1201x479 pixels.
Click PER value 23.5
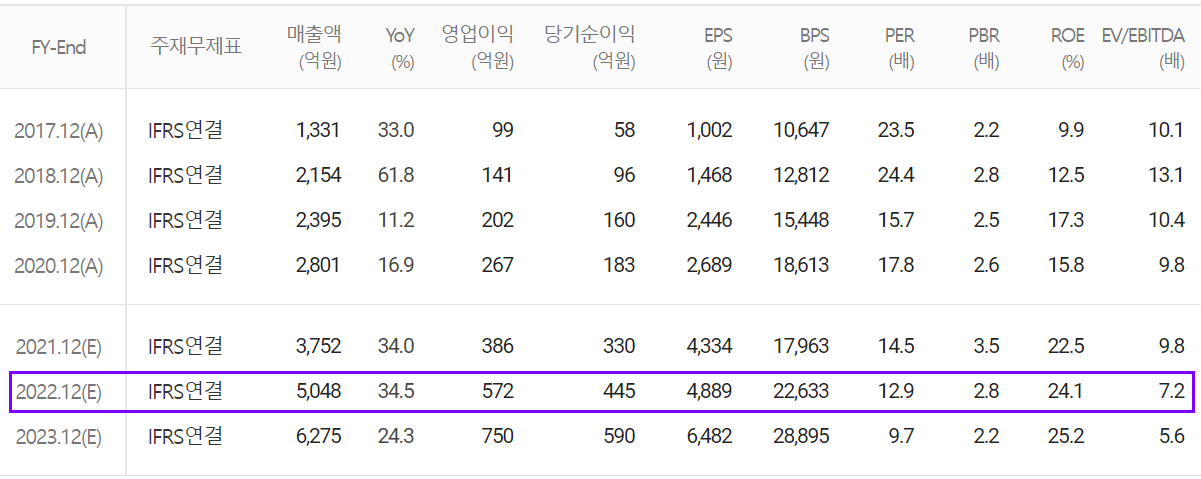click(x=896, y=130)
